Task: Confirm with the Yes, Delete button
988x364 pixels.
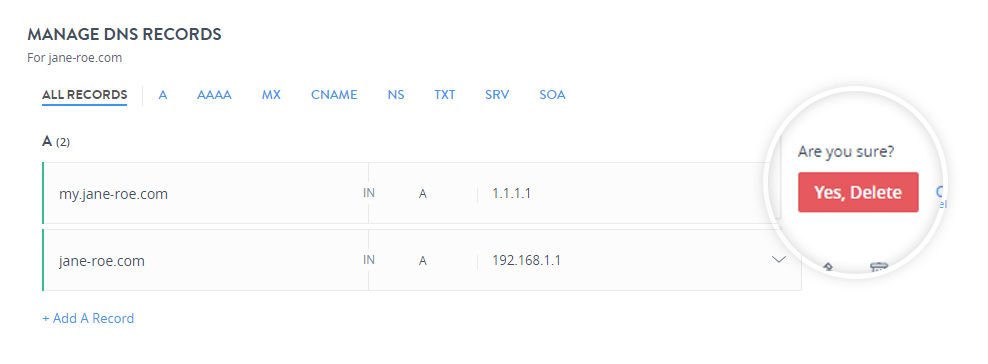Action: click(858, 192)
